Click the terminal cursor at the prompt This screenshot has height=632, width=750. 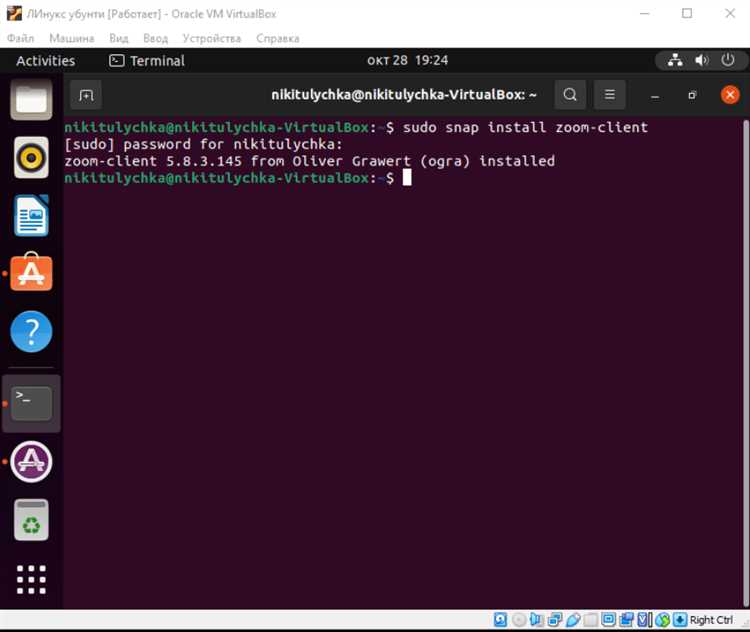[x=407, y=177]
